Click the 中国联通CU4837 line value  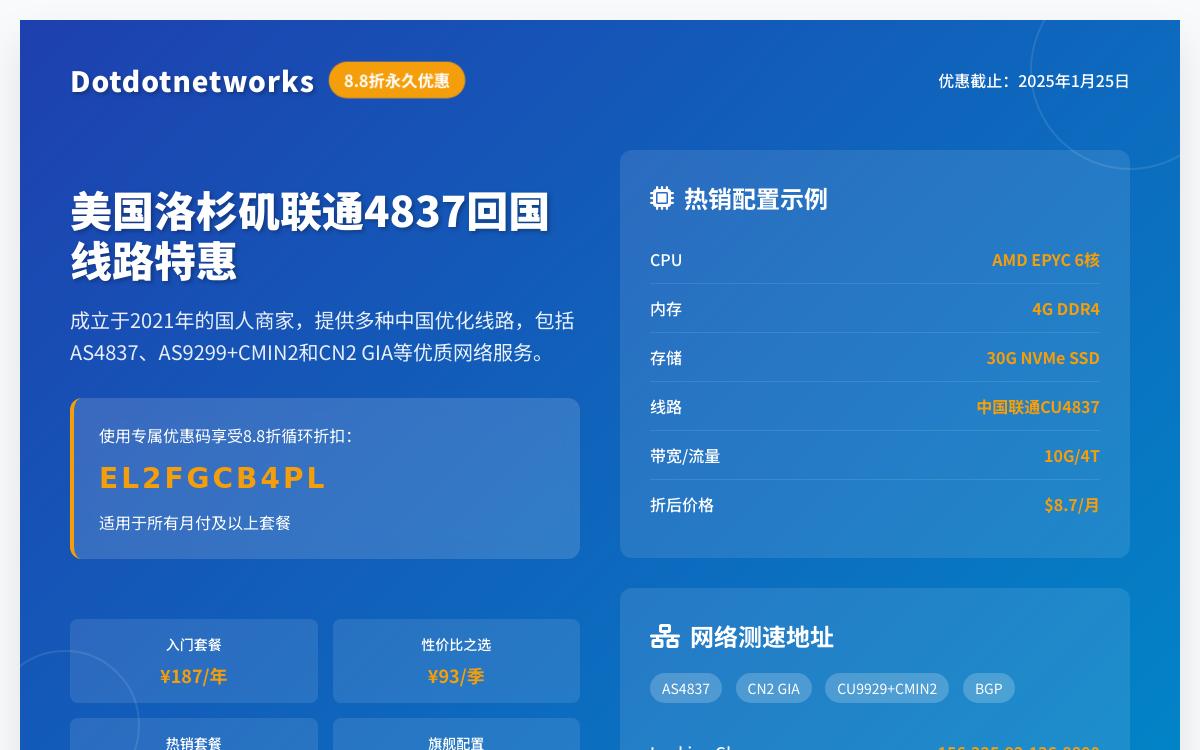[x=1038, y=407]
